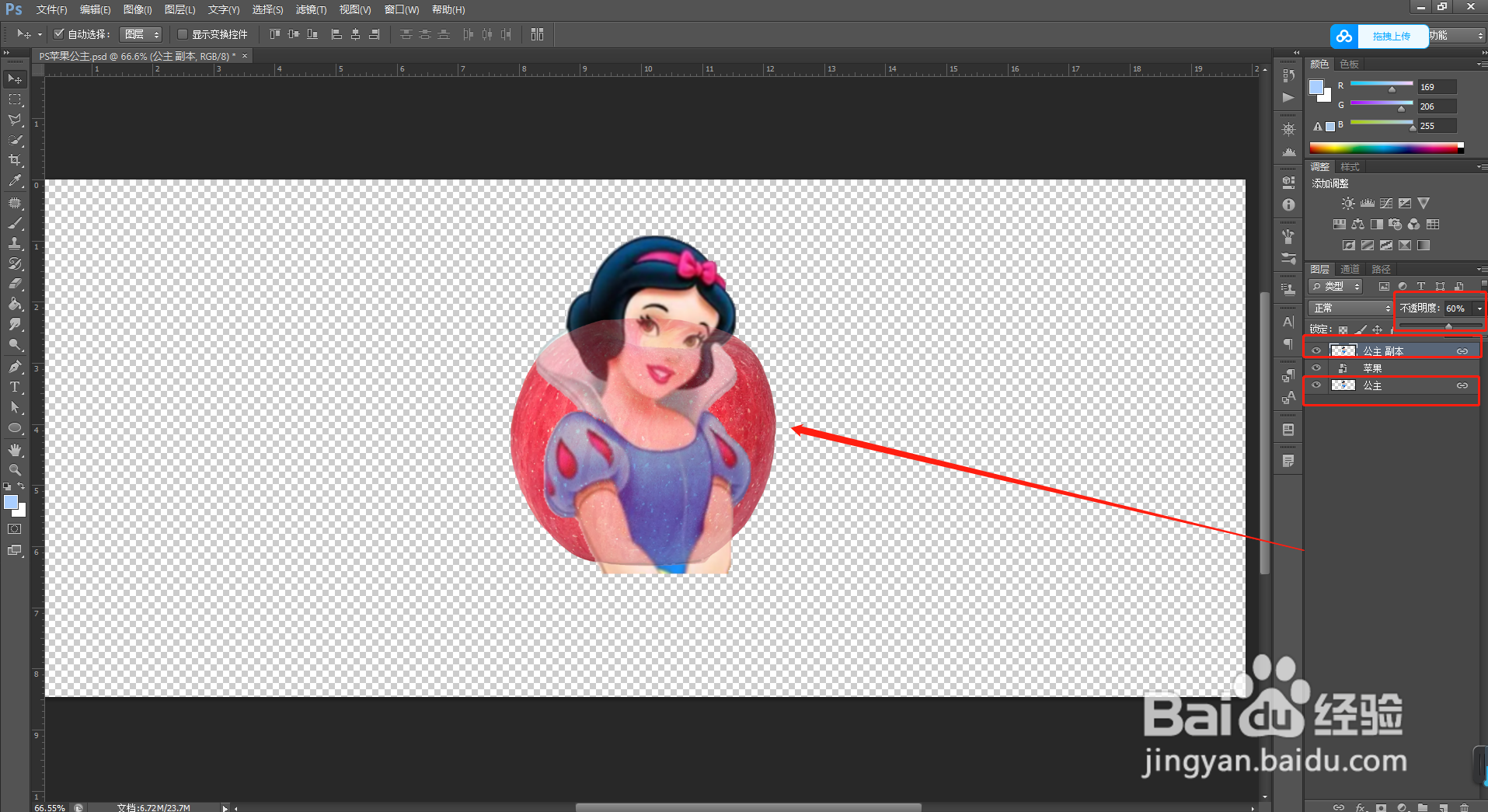Open the 文件(F) menu
This screenshot has width=1488, height=812.
click(51, 9)
